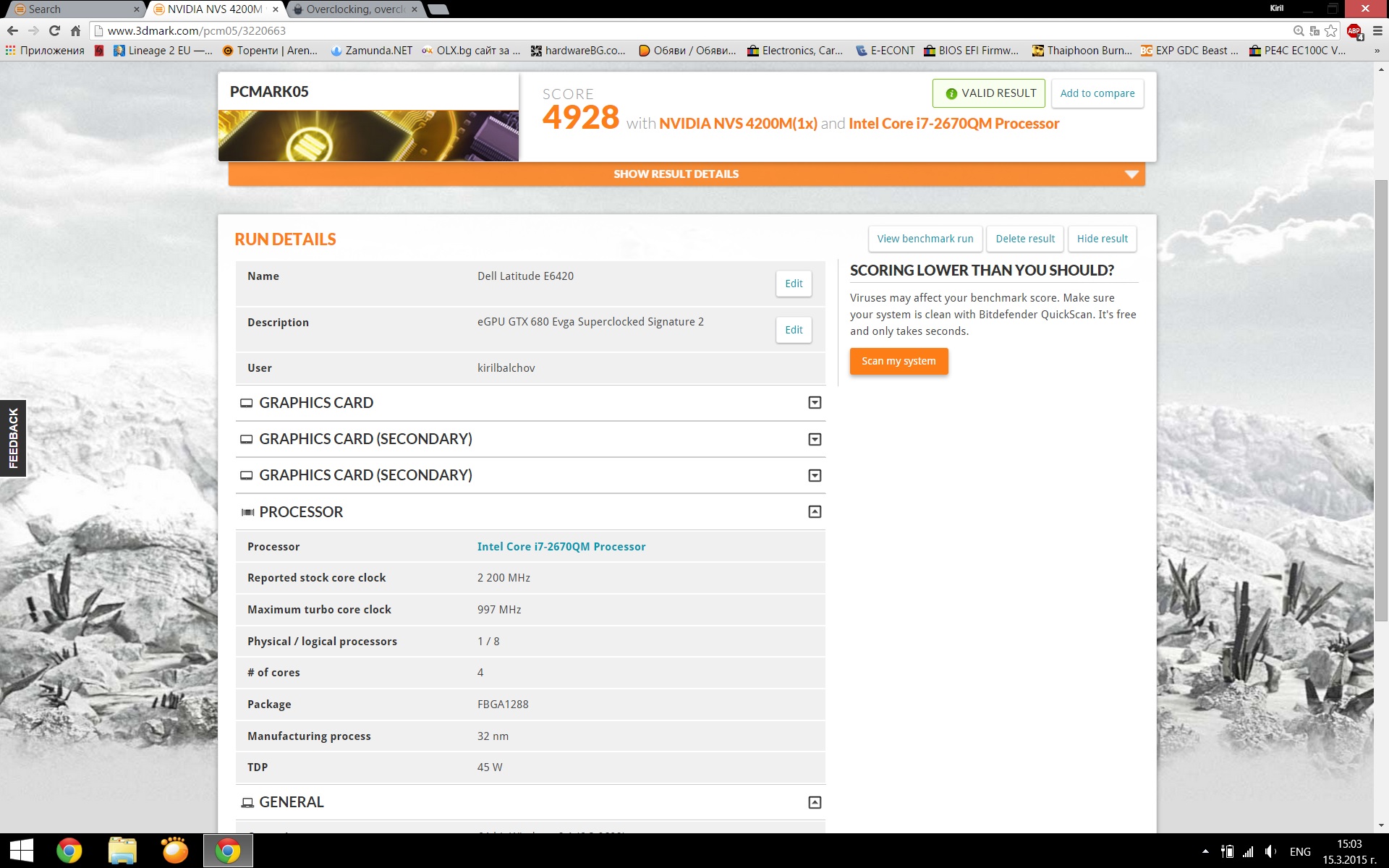Go back with the browser back arrow

click(12, 30)
